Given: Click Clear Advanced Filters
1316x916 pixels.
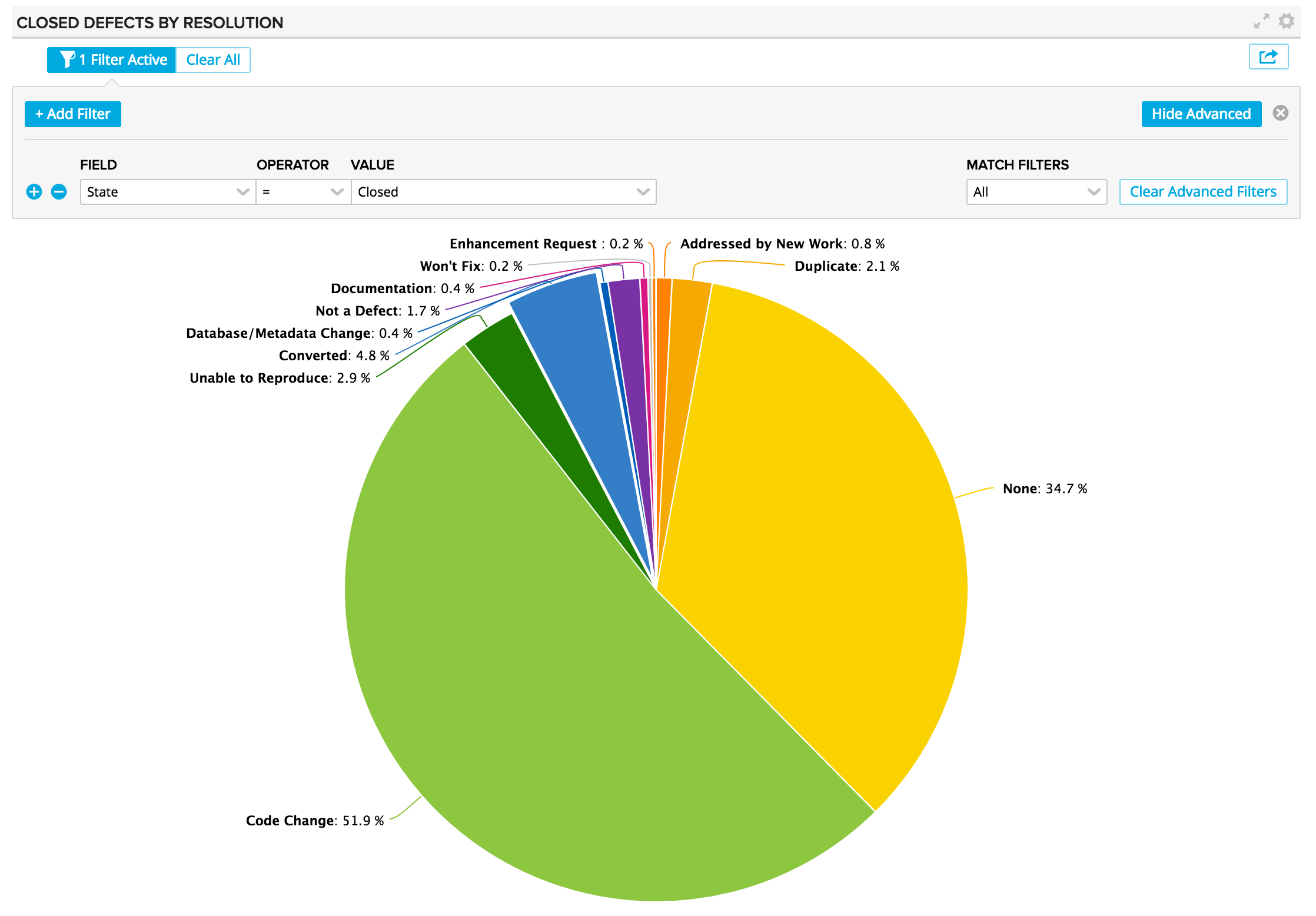Looking at the screenshot, I should [1203, 192].
